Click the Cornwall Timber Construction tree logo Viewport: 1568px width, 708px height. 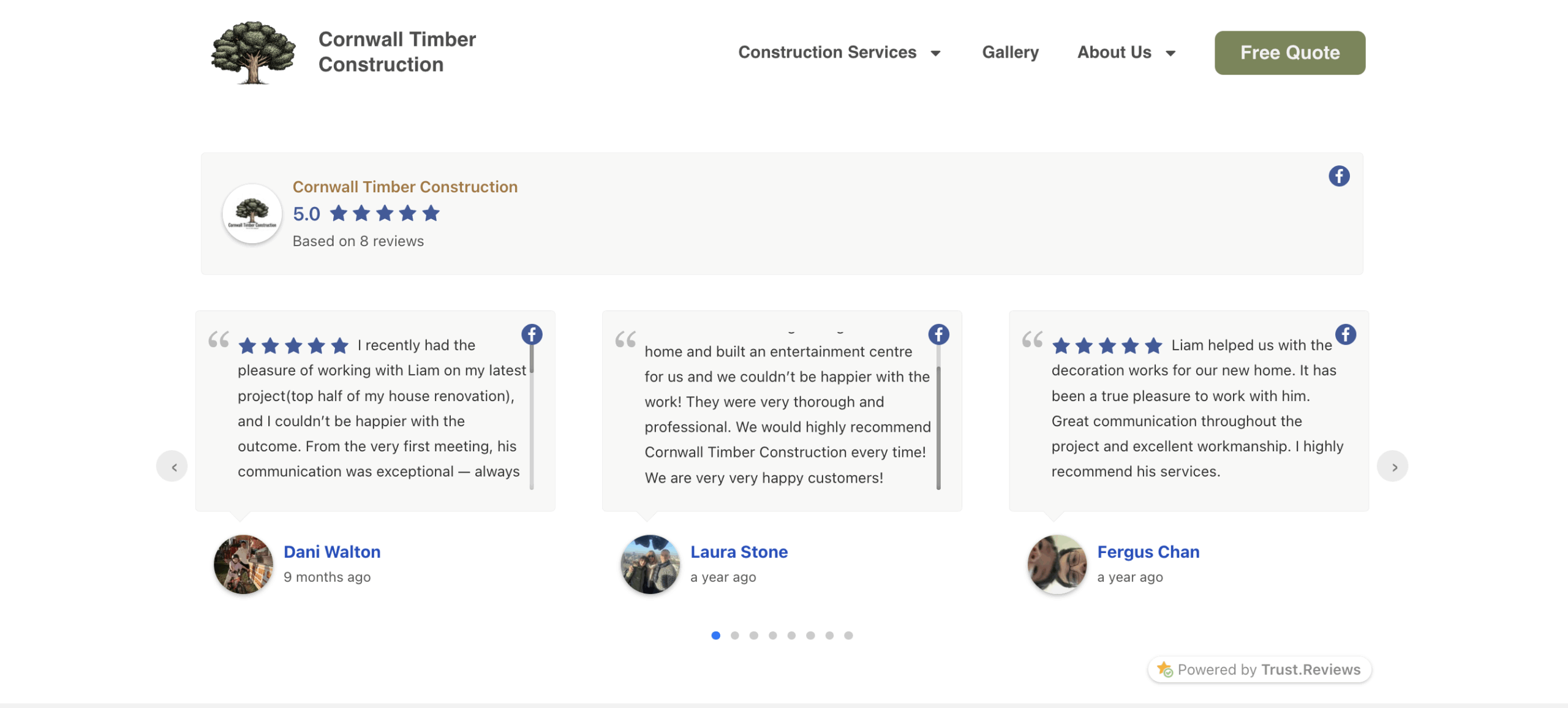[253, 53]
